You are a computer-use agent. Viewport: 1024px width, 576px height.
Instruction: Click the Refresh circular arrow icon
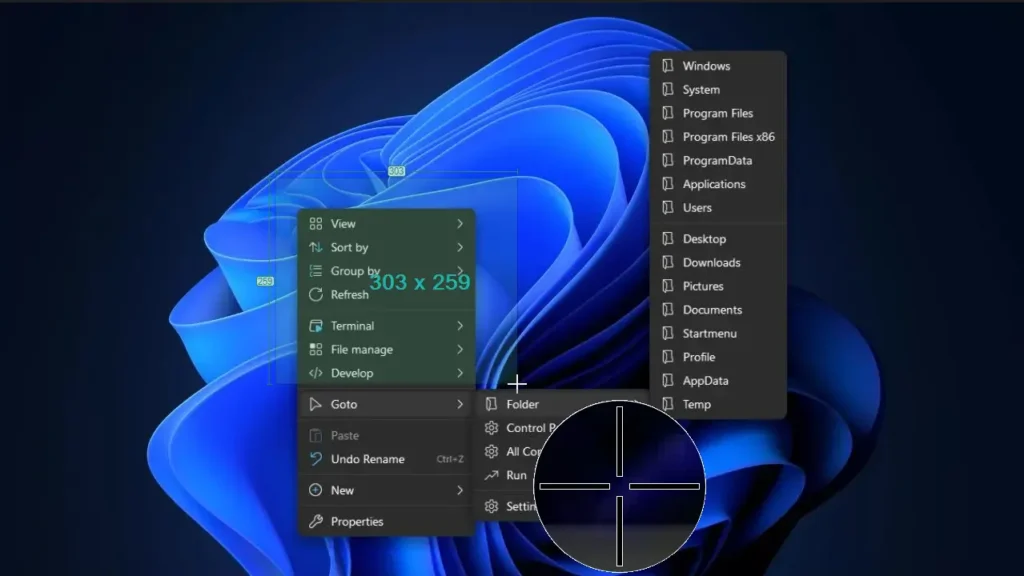pyautogui.click(x=315, y=295)
